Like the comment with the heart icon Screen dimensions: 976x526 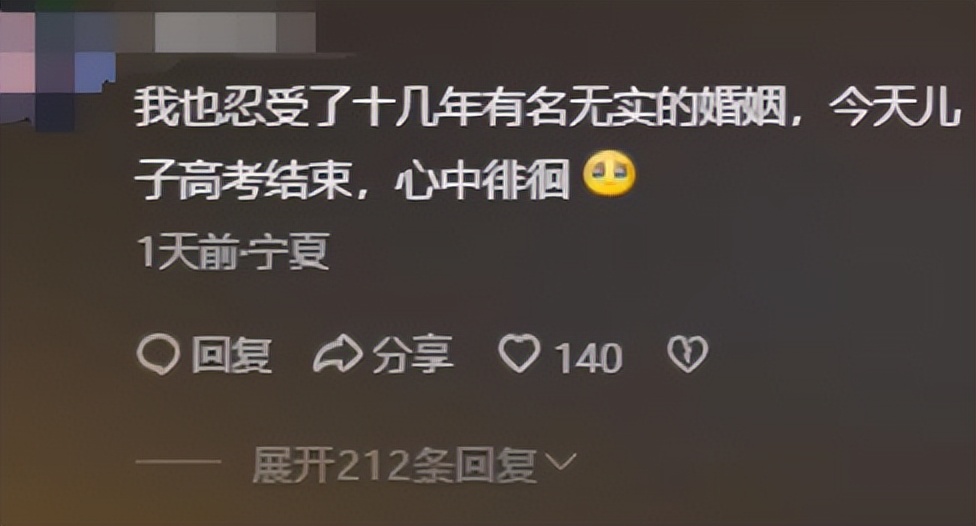click(519, 354)
